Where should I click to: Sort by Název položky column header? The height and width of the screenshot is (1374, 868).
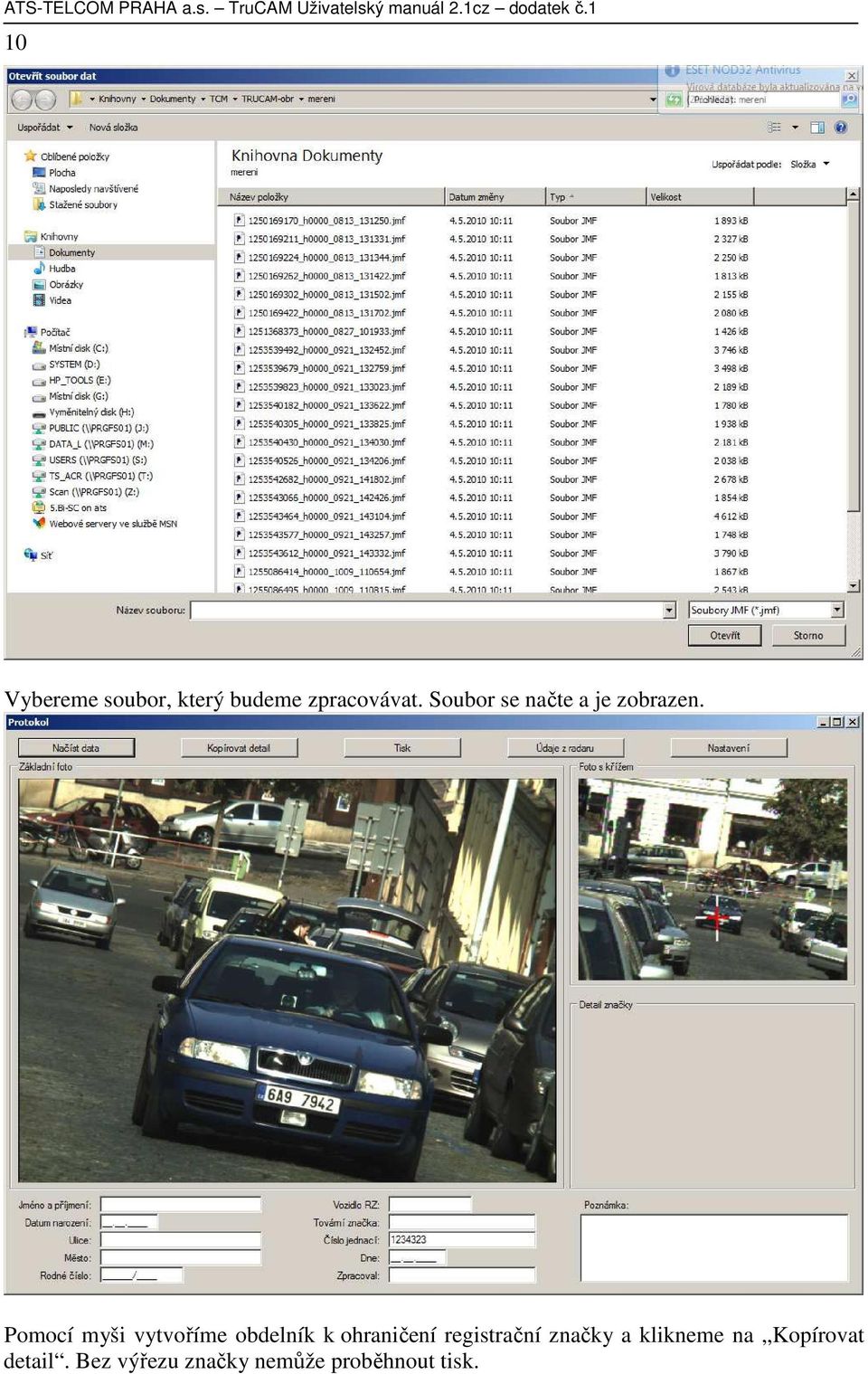point(331,197)
